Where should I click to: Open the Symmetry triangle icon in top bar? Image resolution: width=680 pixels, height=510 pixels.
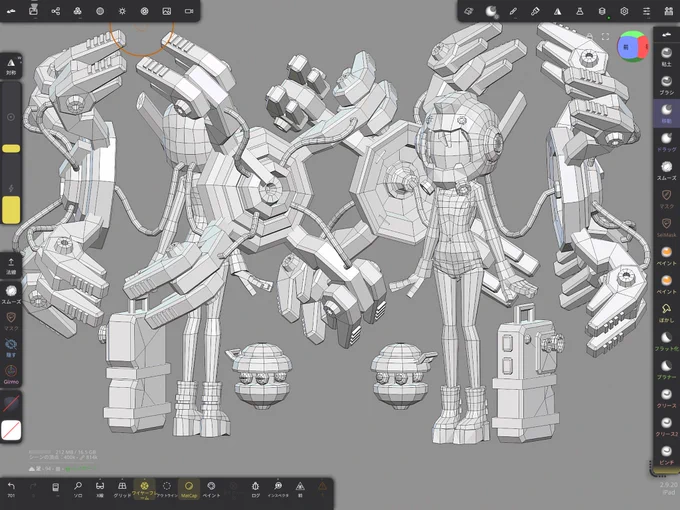pyautogui.click(x=557, y=11)
